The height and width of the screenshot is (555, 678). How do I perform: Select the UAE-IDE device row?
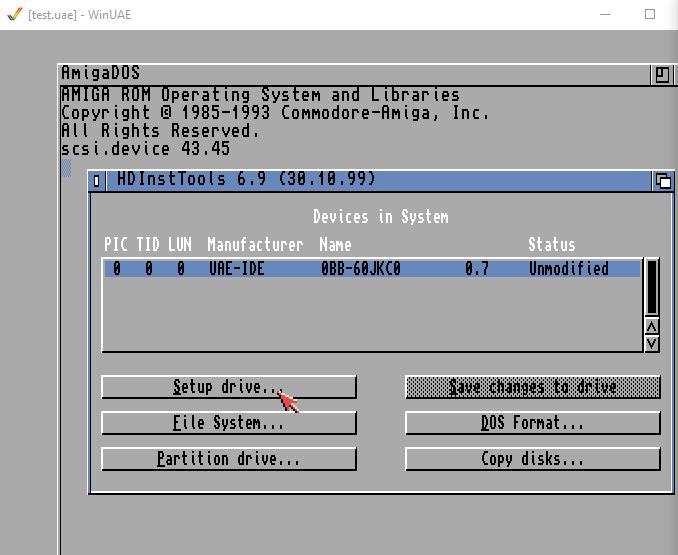[x=372, y=269]
